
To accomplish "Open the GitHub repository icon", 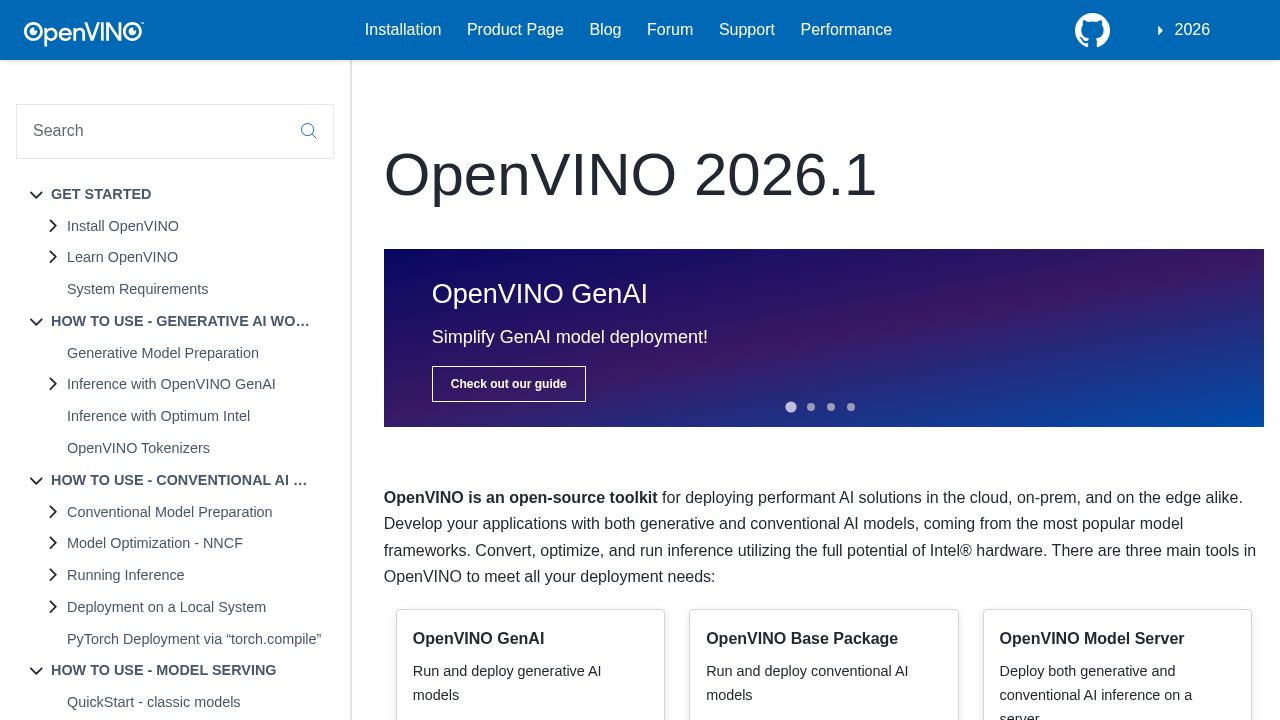I will pyautogui.click(x=1092, y=30).
